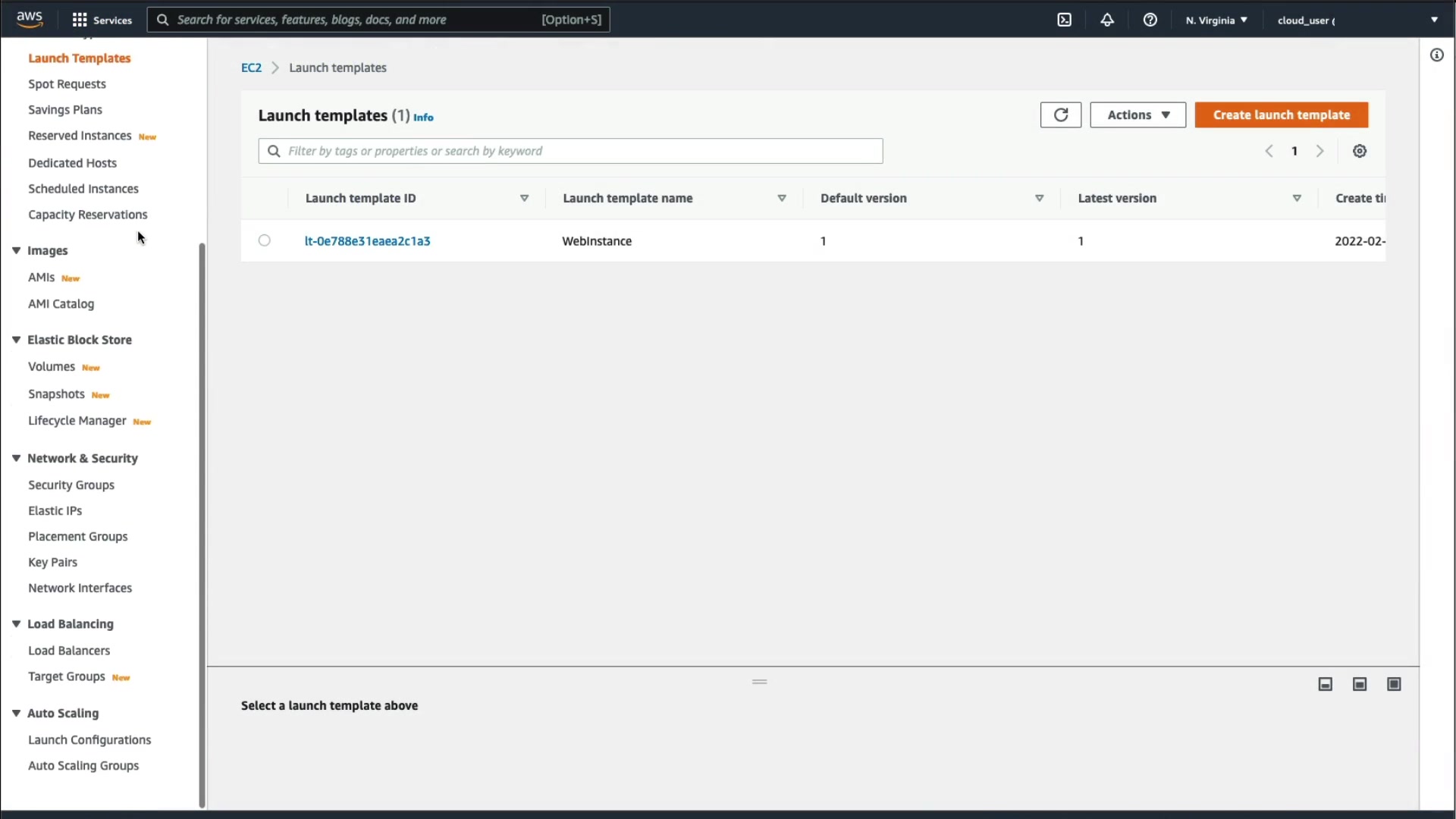Open the Services grid menu

click(101, 20)
